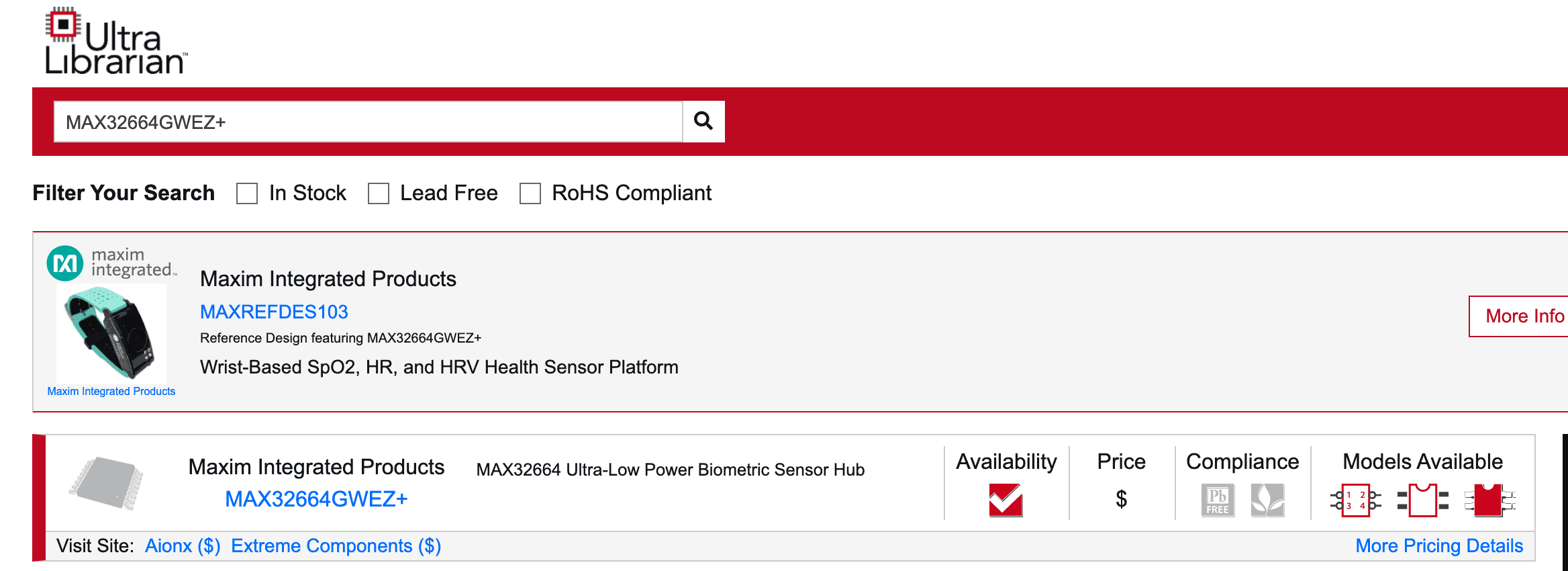Open the wristband reference design image
The height and width of the screenshot is (571, 1568).
(x=111, y=333)
